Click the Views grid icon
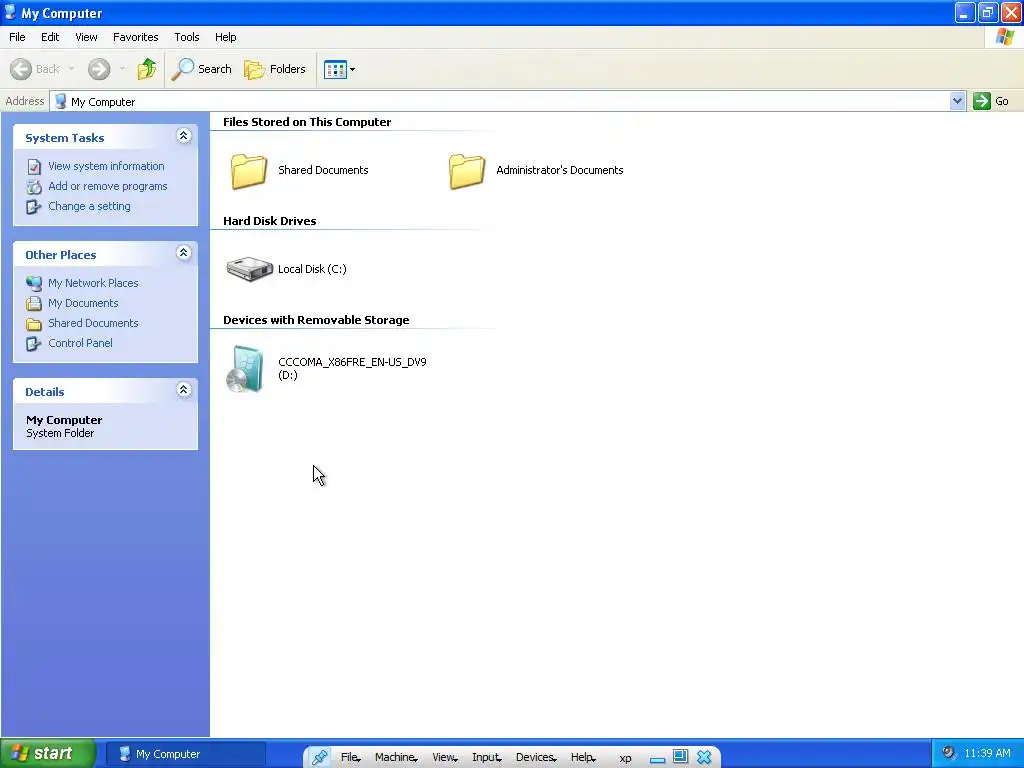Screen dimensions: 1024x768 click(336, 69)
